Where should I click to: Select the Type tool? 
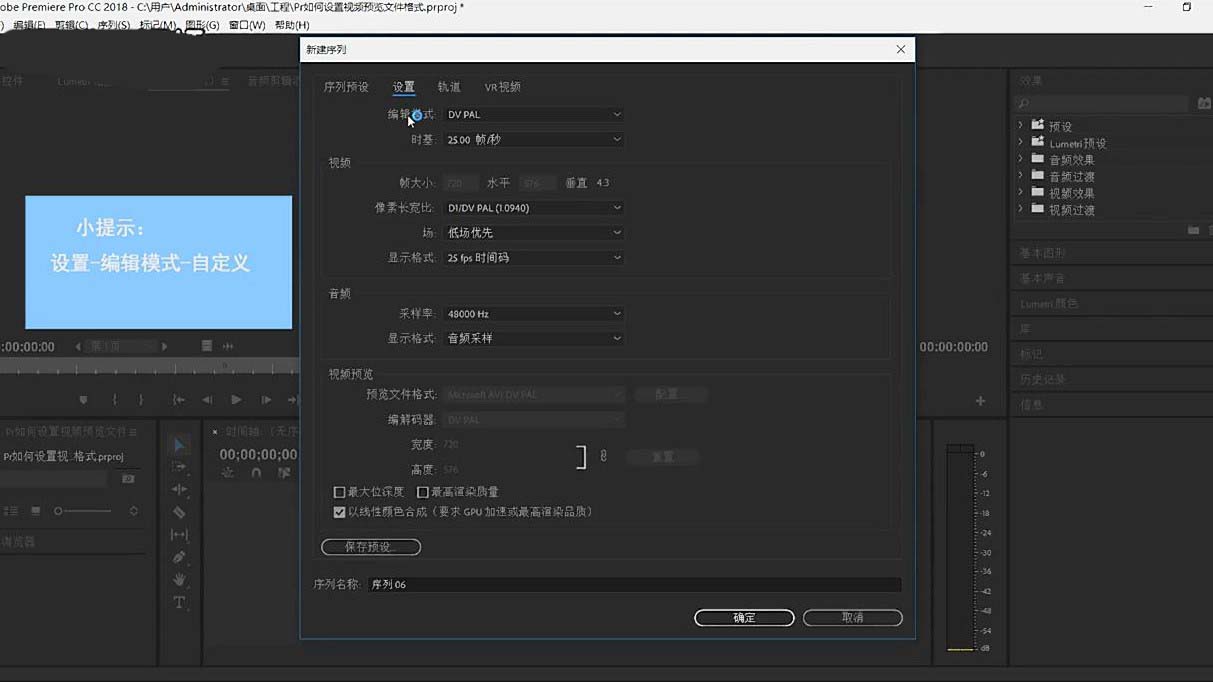click(180, 602)
